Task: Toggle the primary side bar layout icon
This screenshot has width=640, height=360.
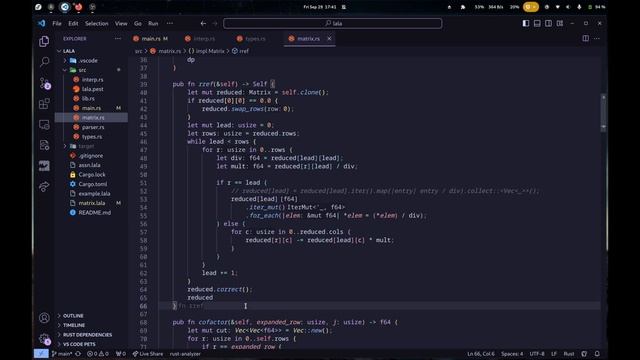Action: (x=526, y=23)
